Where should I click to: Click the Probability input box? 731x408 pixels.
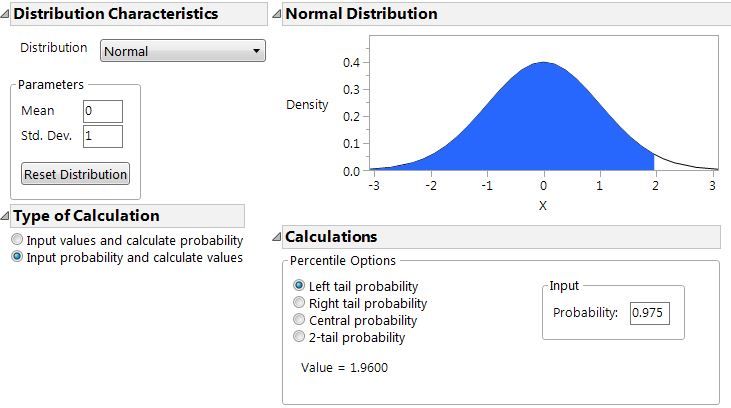[649, 313]
